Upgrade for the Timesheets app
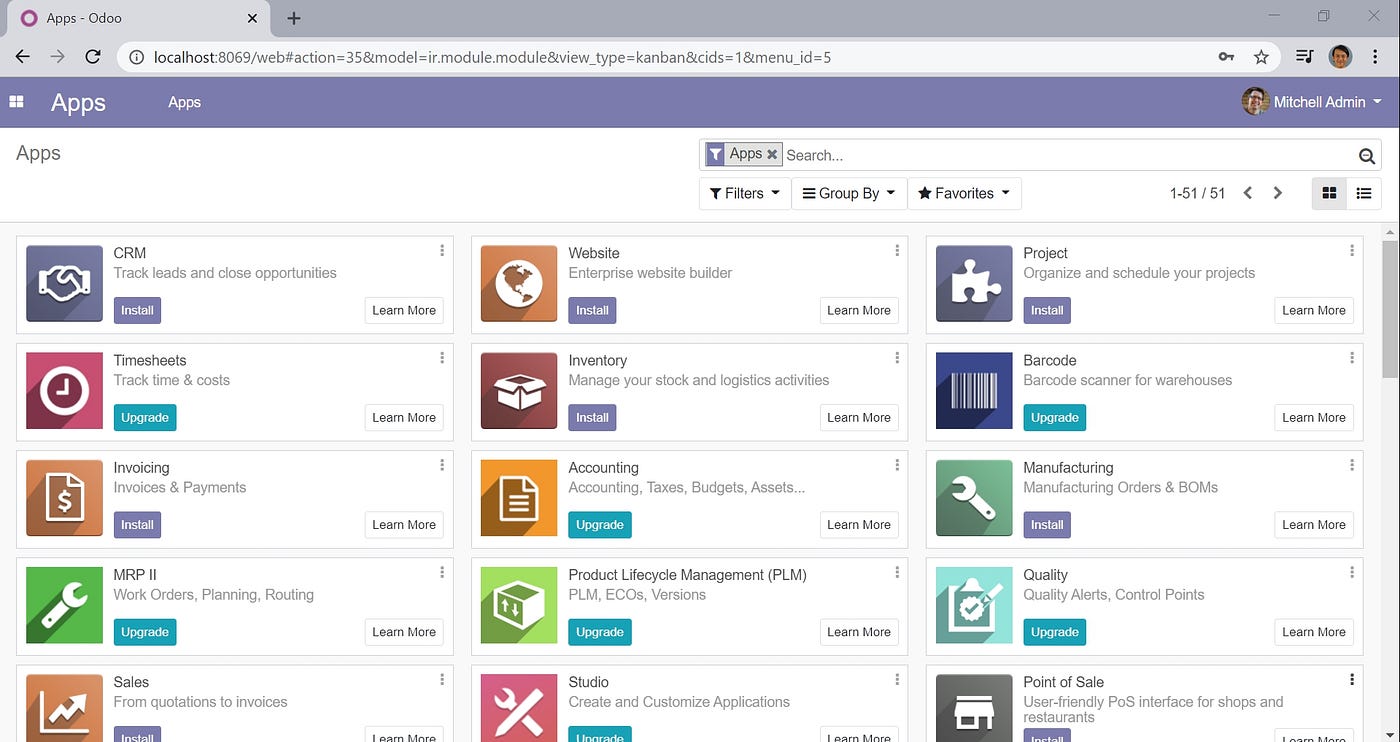 145,417
